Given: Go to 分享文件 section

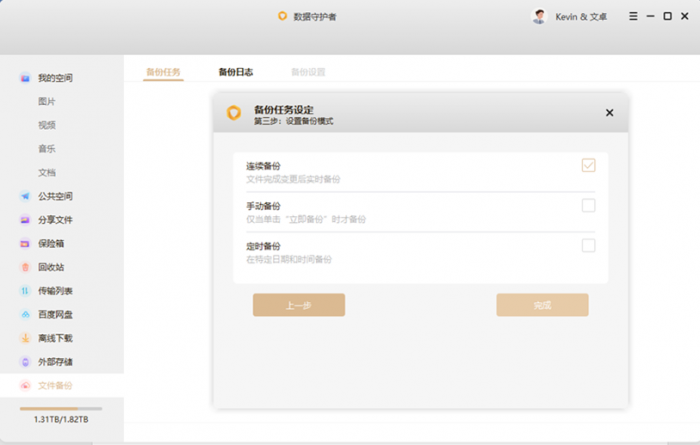Looking at the screenshot, I should click(x=54, y=220).
